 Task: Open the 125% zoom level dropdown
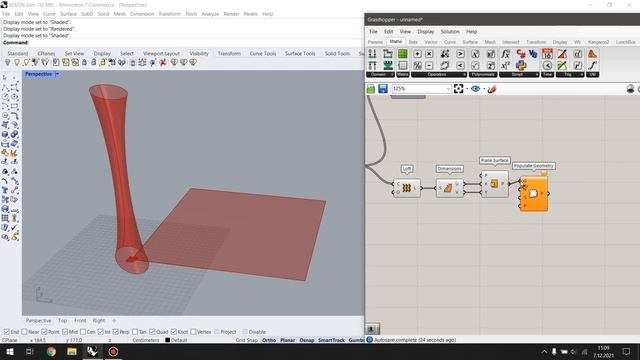coord(448,89)
